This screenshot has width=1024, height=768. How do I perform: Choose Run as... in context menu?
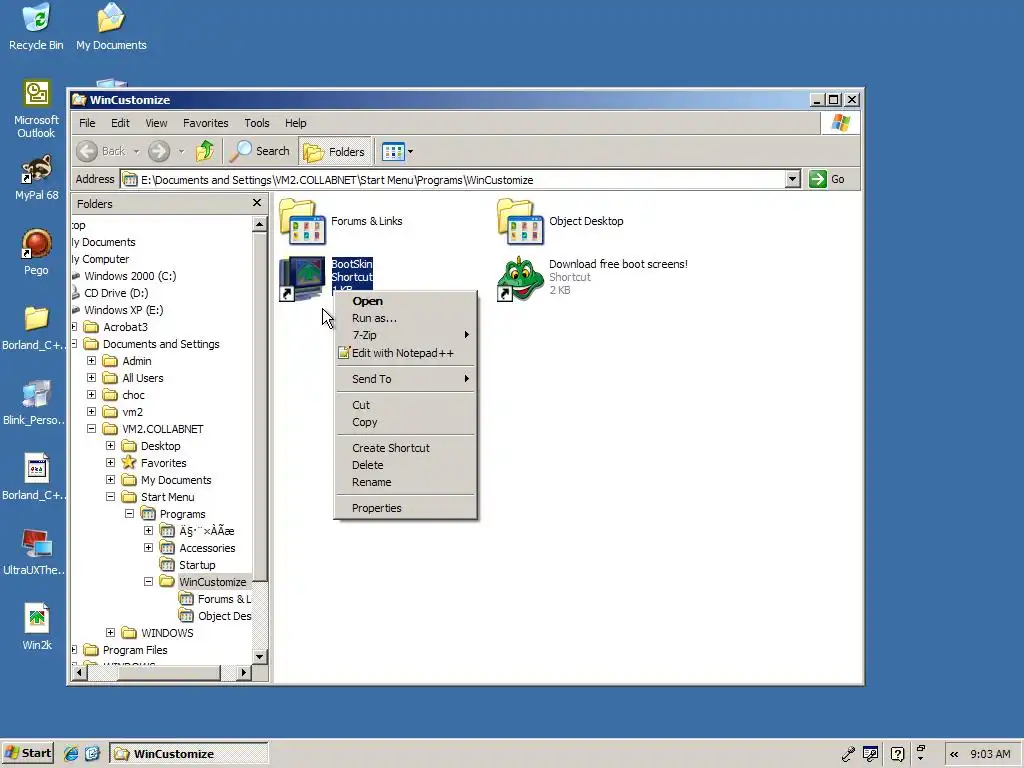pos(406,318)
